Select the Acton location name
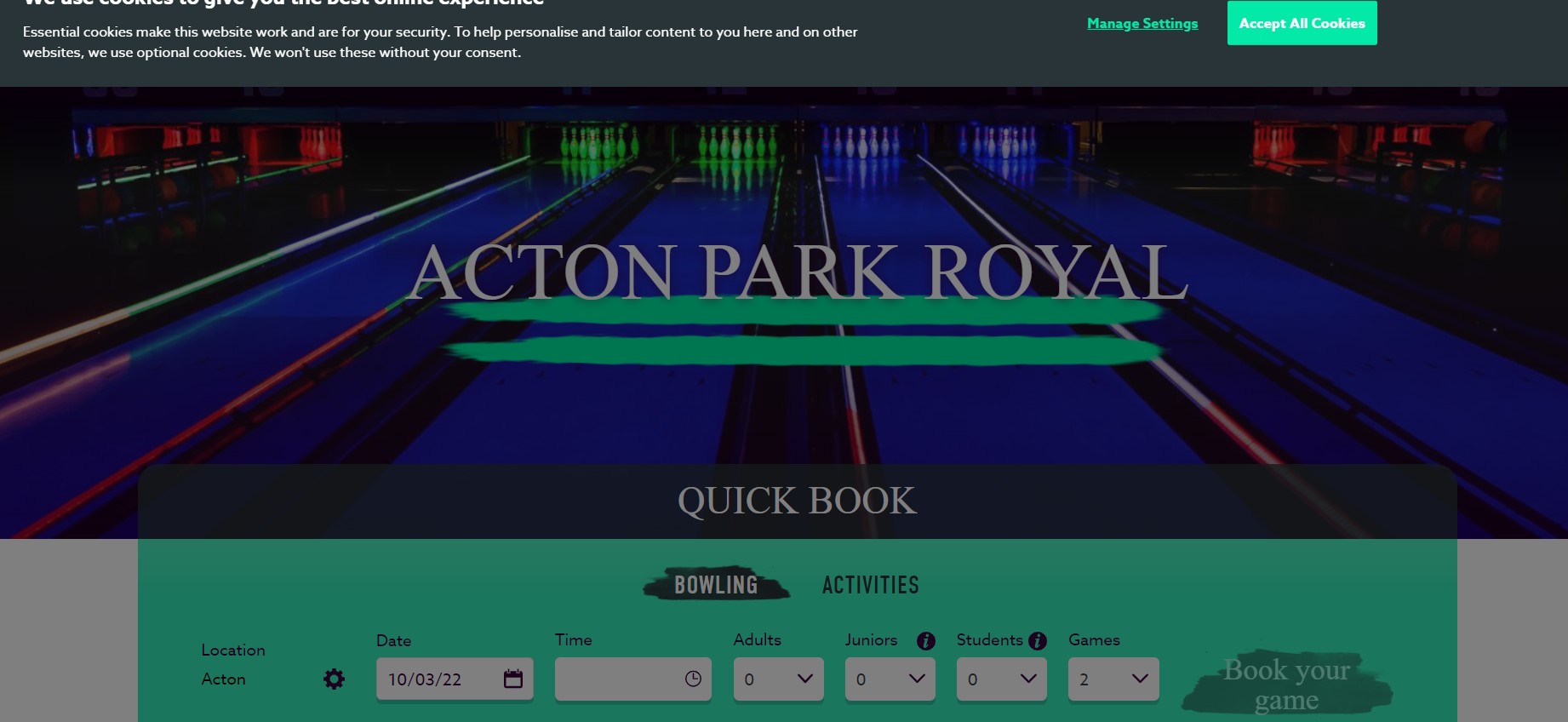The width and height of the screenshot is (1568, 722). pos(223,679)
